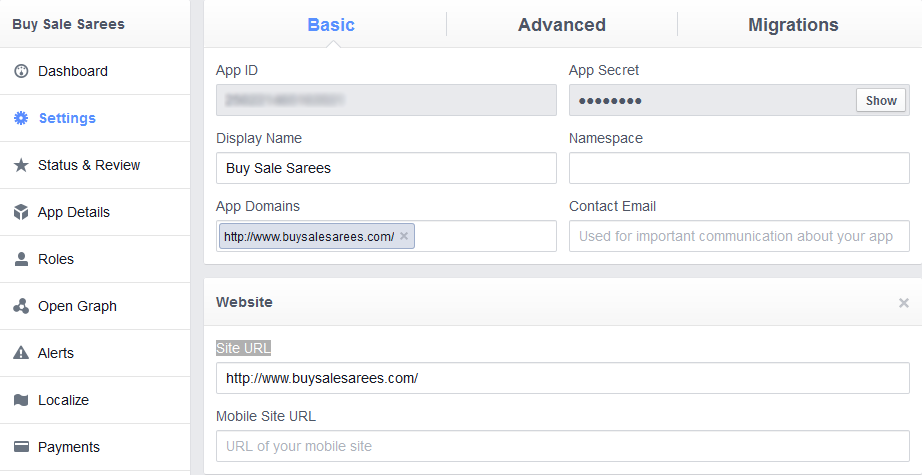922x475 pixels.
Task: Focus the Mobile Site URL field
Action: 563,446
